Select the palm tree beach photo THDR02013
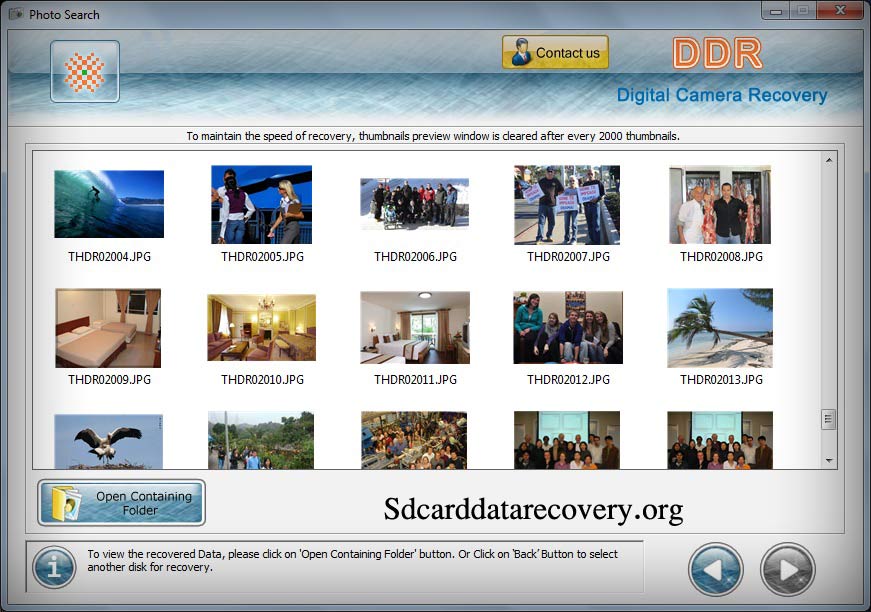The image size is (871, 612). click(720, 328)
